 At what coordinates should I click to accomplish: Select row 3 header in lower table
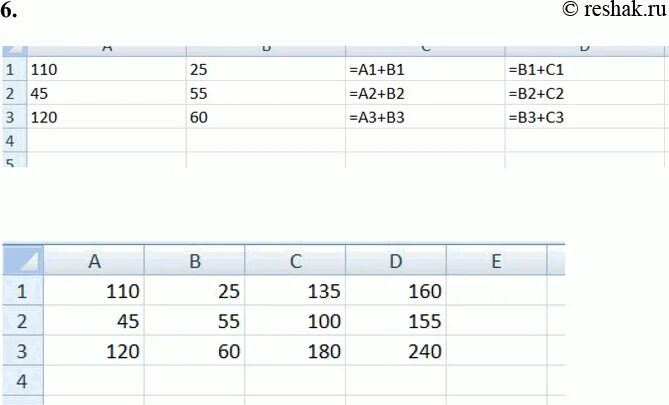click(x=23, y=350)
